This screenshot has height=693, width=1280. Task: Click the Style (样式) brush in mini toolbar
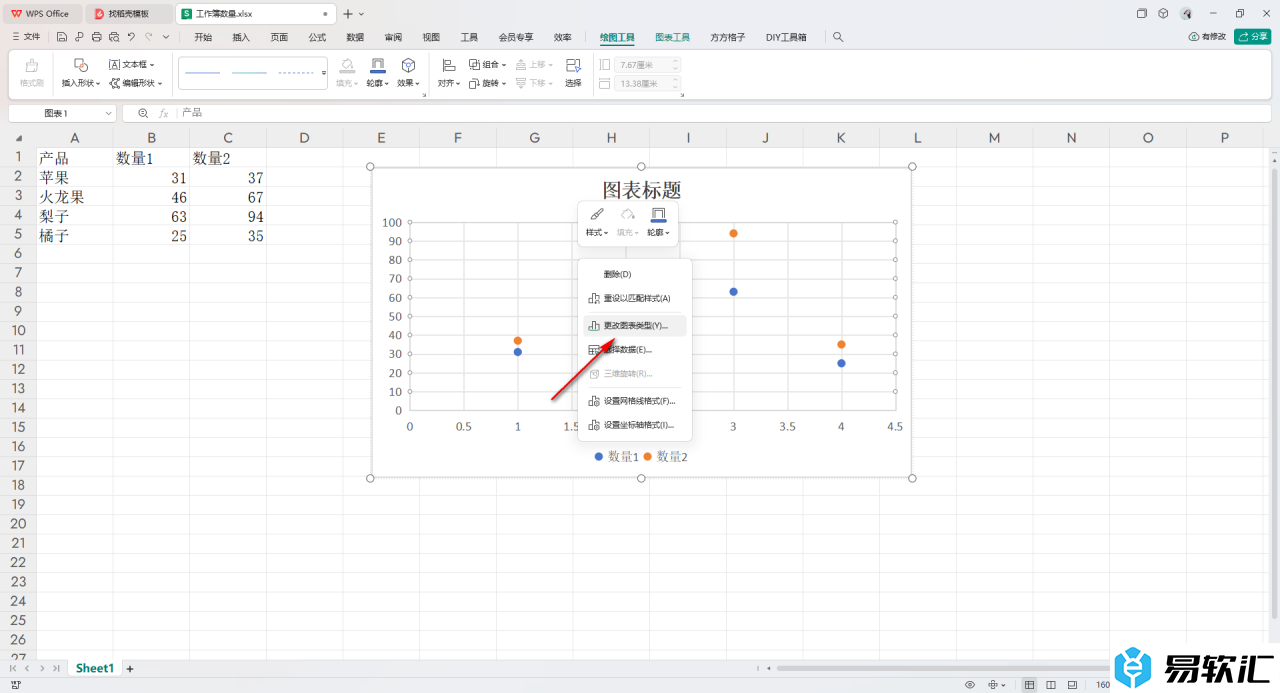[x=597, y=214]
